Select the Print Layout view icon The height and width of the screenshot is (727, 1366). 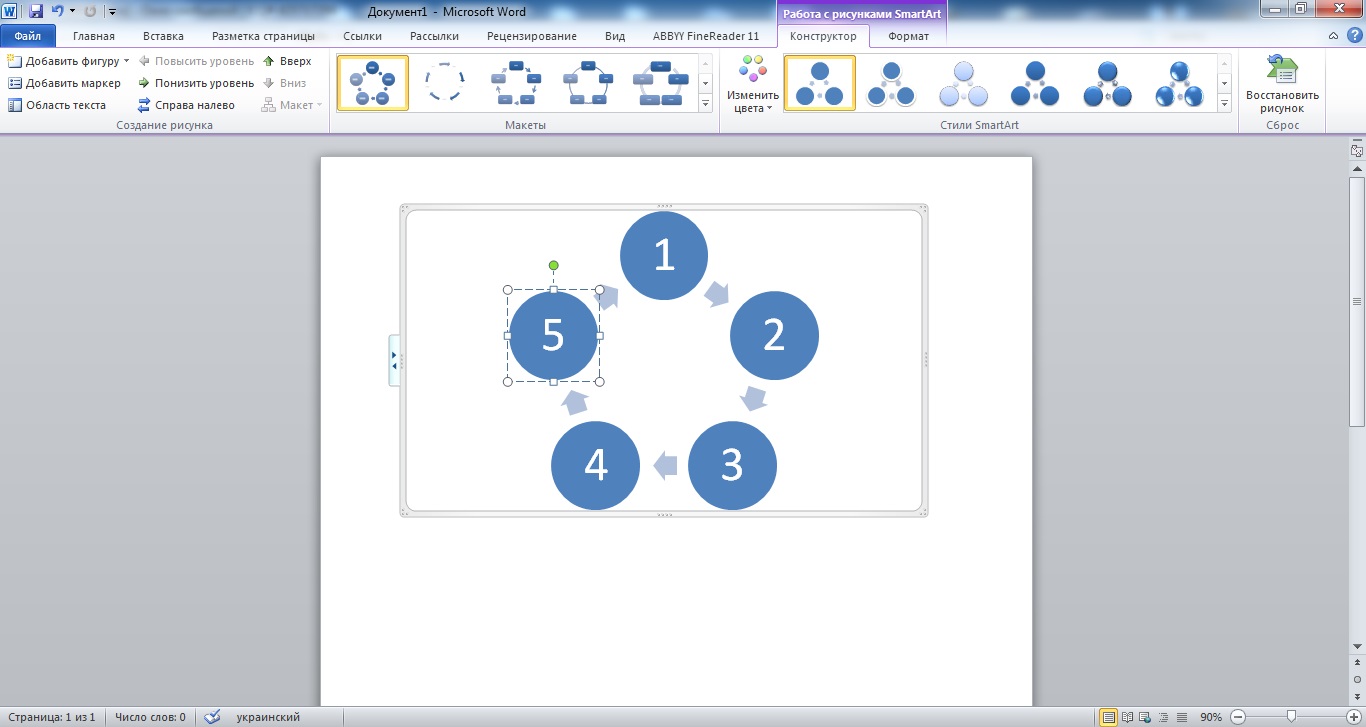[x=1108, y=717]
